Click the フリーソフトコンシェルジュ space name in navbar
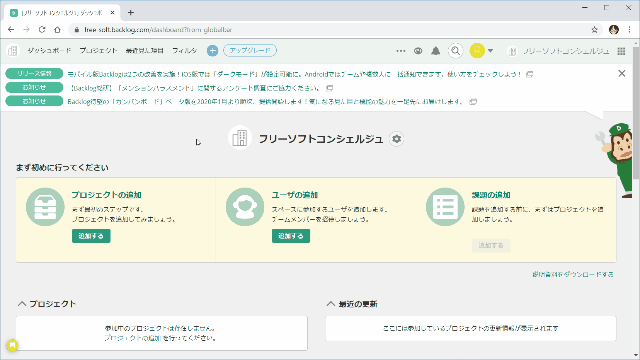The image size is (640, 360). (566, 51)
